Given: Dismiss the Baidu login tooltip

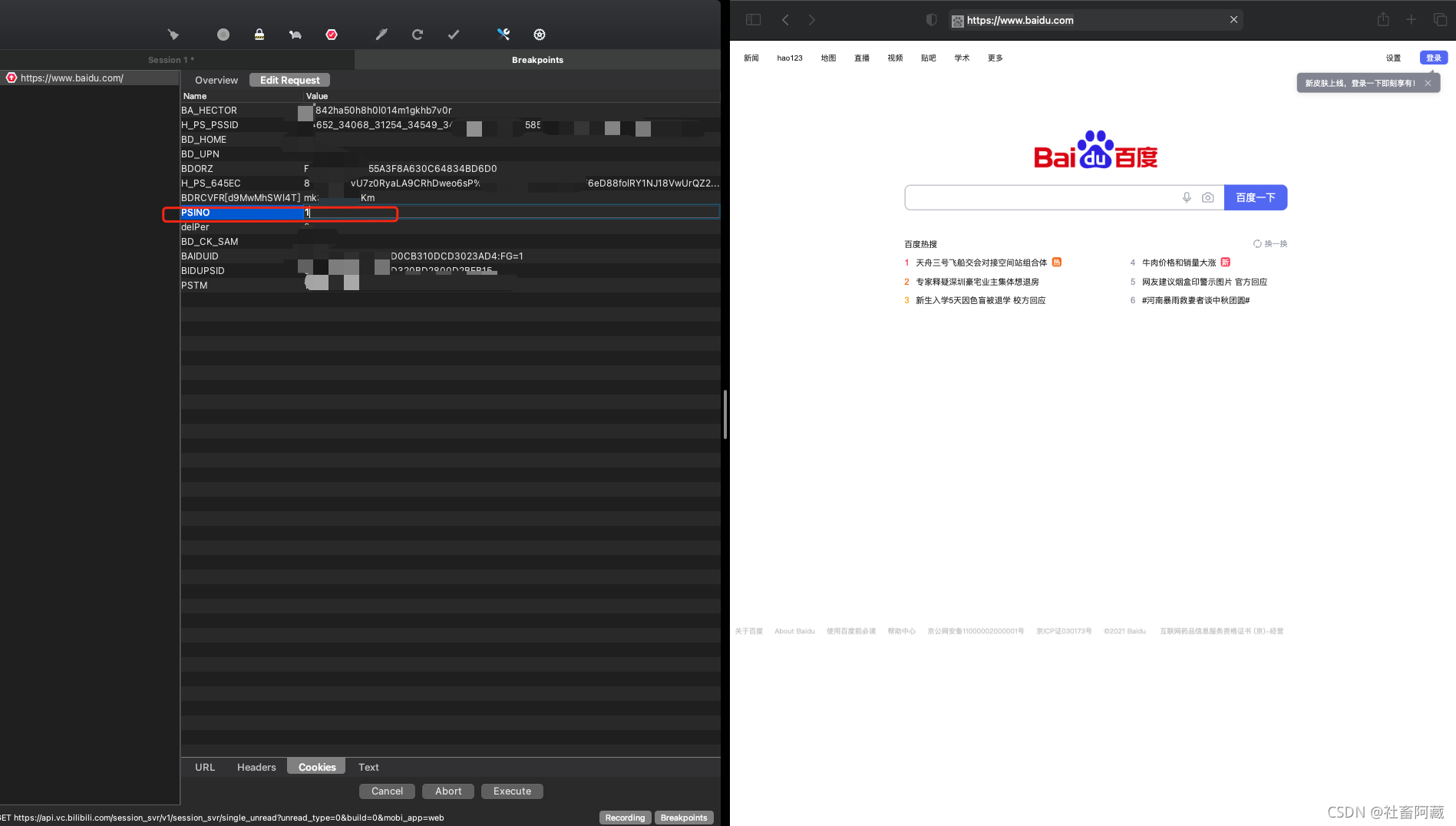Looking at the screenshot, I should click(x=1428, y=83).
